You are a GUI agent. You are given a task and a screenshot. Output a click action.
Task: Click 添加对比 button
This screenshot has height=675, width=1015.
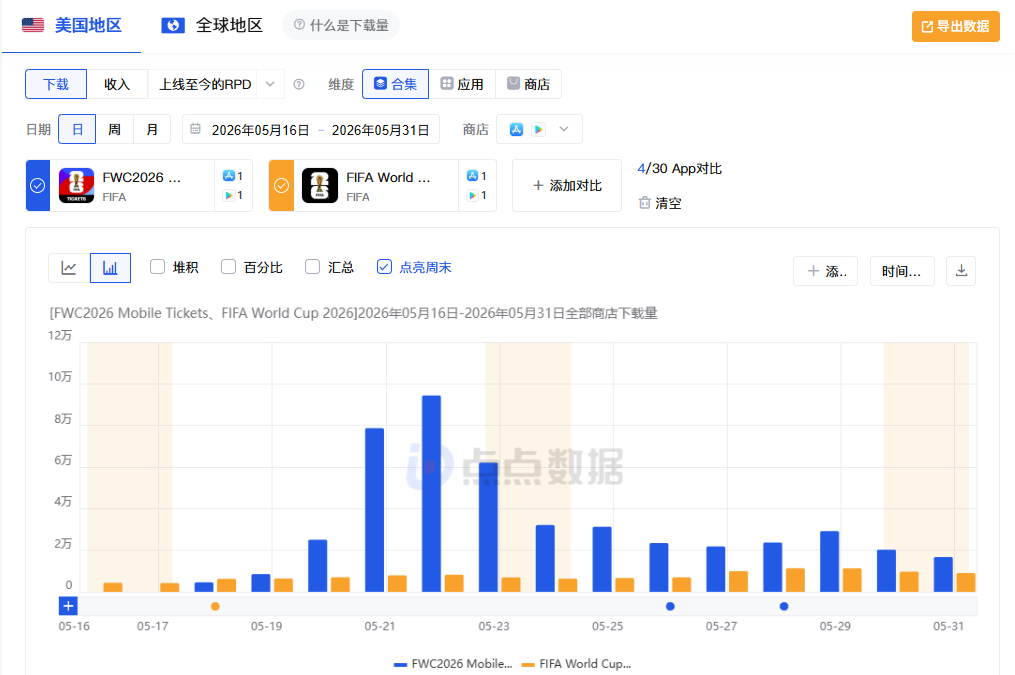pos(567,186)
